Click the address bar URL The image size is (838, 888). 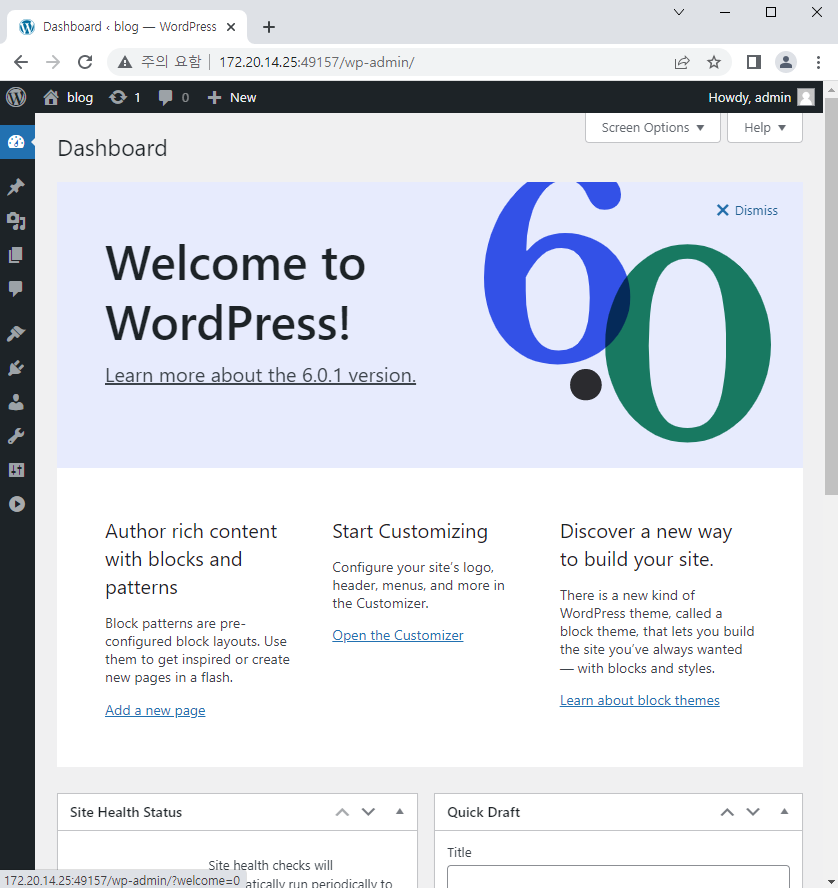(317, 62)
